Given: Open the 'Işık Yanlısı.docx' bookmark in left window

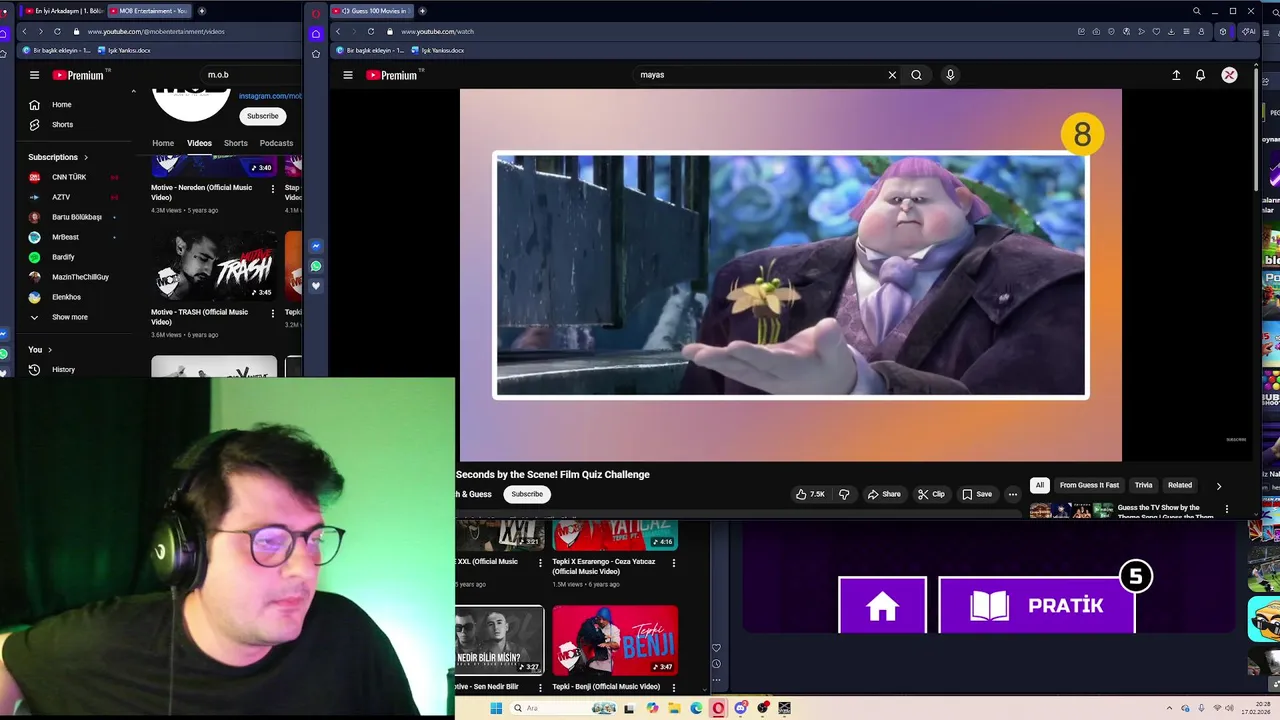Looking at the screenshot, I should tap(124, 50).
